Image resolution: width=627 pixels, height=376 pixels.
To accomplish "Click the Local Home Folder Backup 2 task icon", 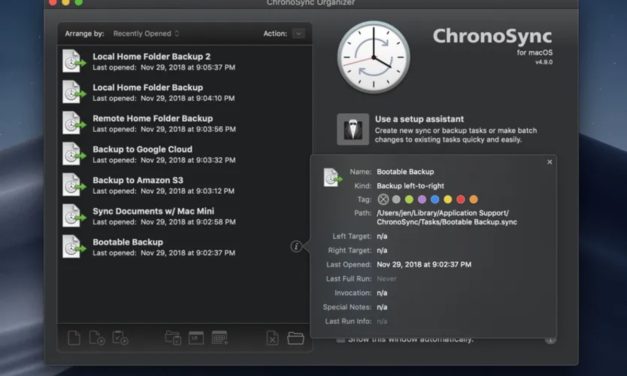I will (74, 61).
